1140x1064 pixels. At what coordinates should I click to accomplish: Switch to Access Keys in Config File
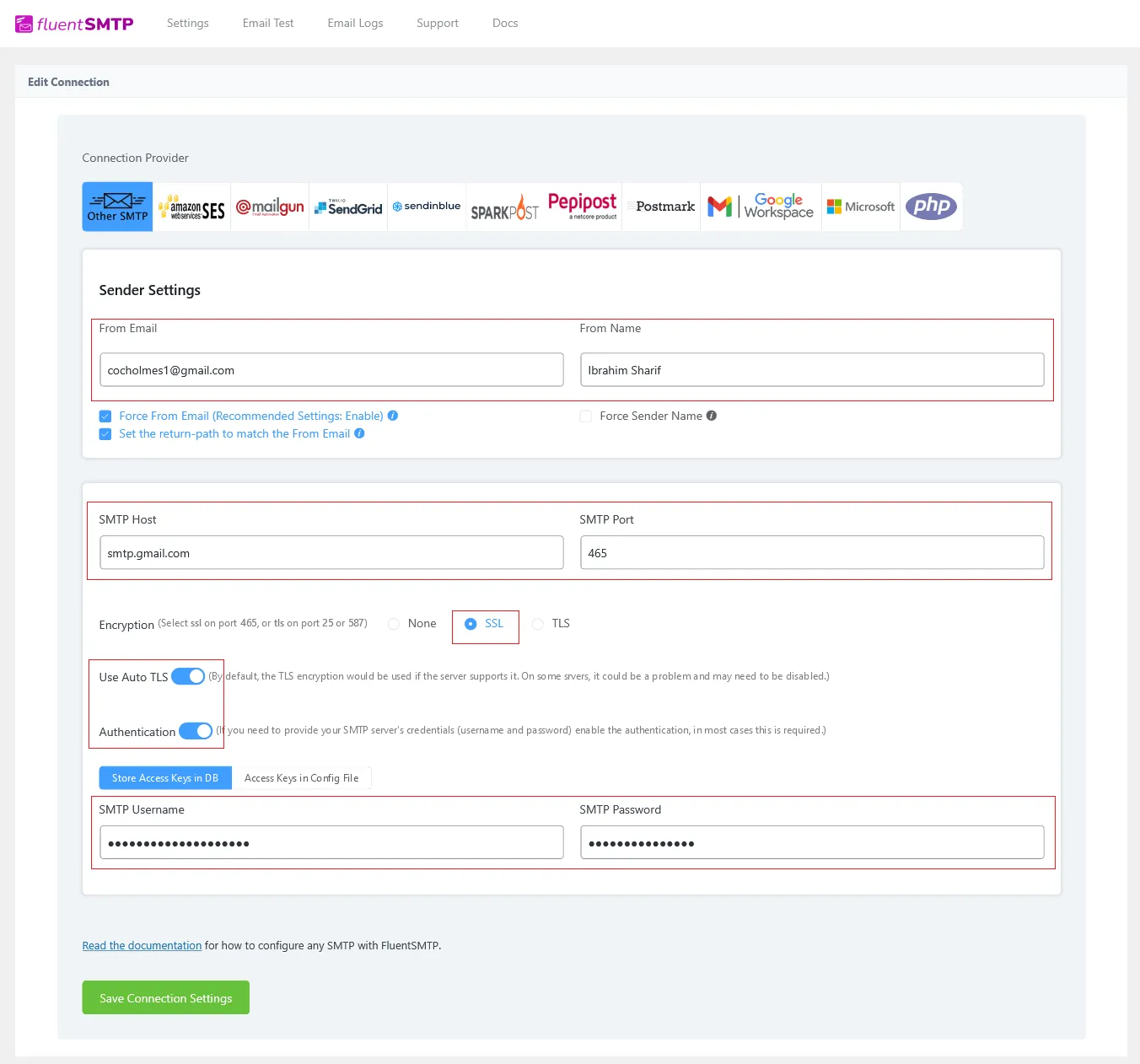301,778
